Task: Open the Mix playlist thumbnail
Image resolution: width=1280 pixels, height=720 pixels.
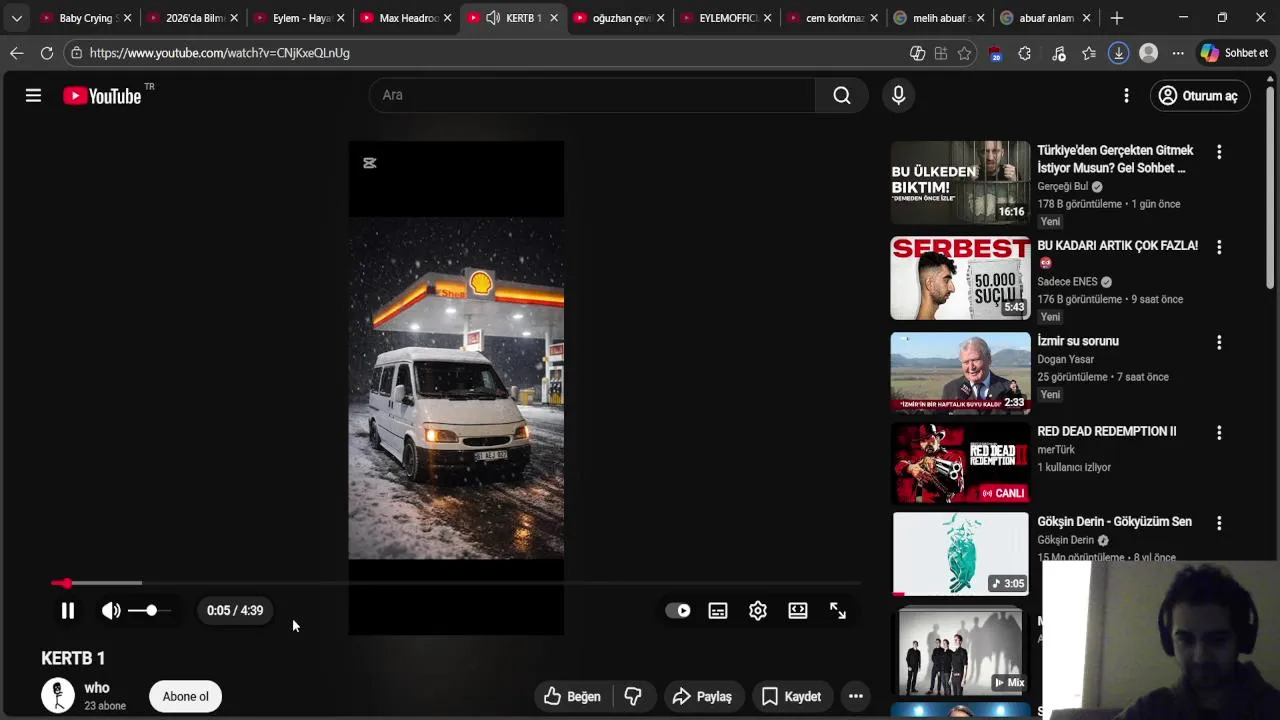Action: pyautogui.click(x=960, y=650)
